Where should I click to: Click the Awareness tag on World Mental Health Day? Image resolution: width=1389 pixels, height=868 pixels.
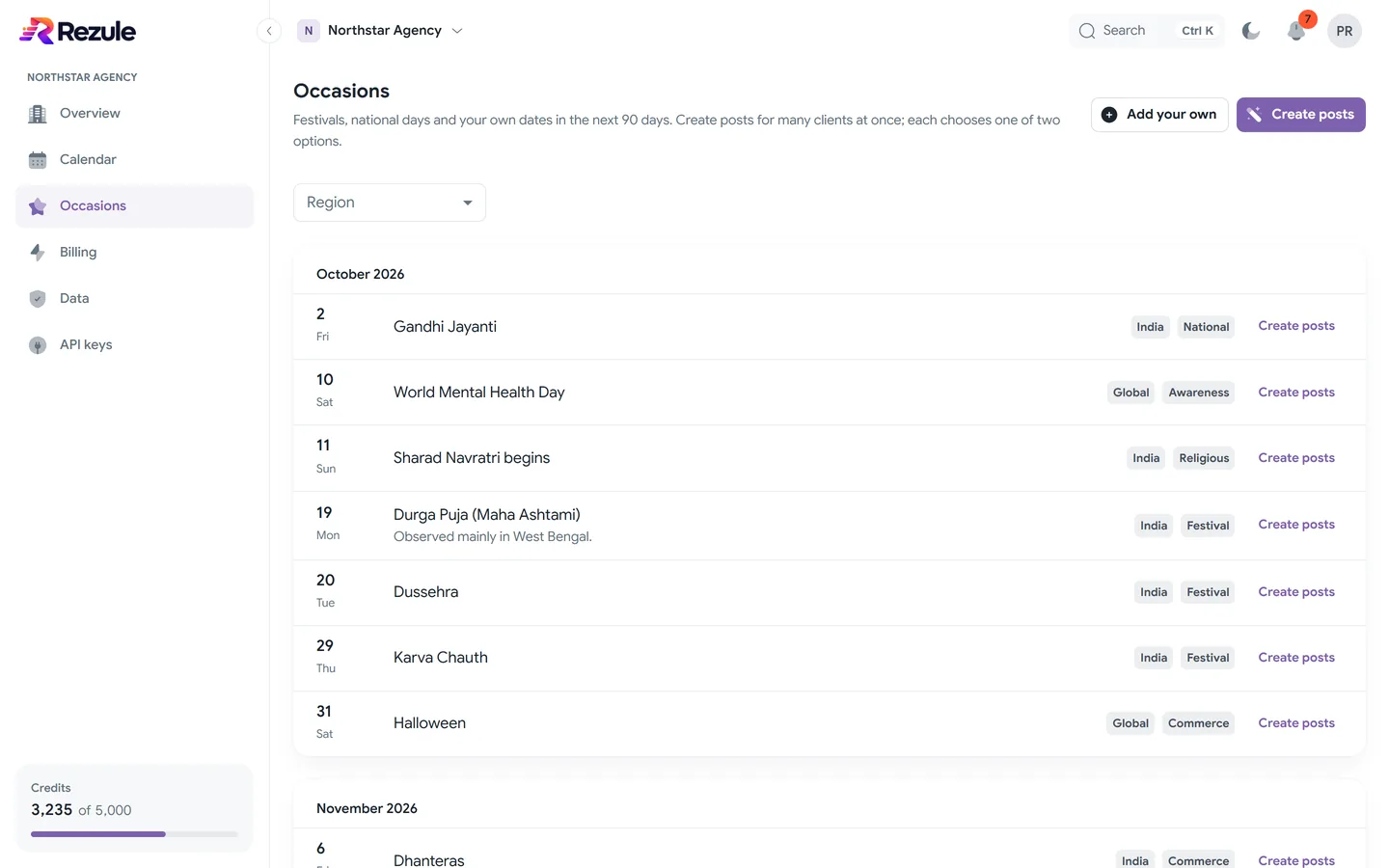pyautogui.click(x=1199, y=393)
